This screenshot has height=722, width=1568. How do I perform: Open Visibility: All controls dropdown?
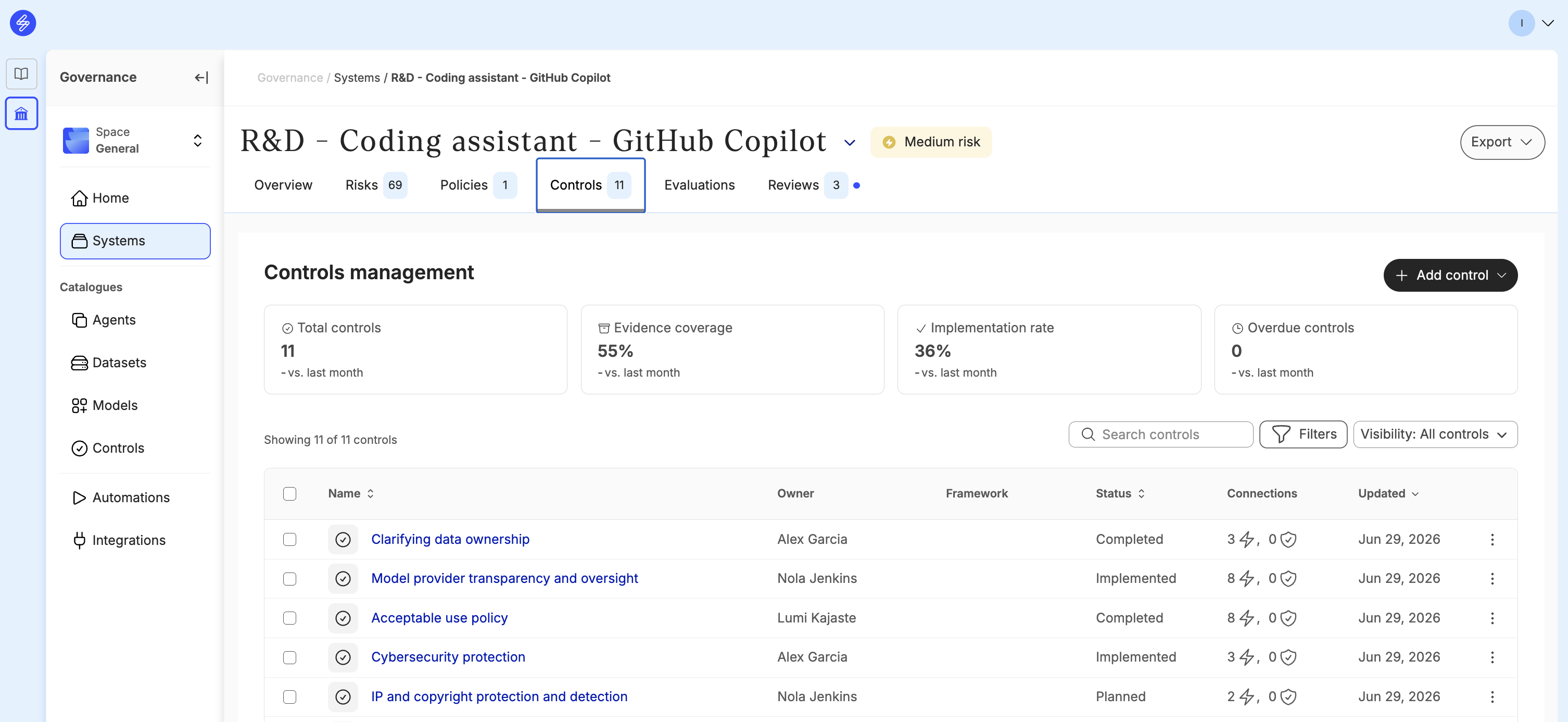1435,434
